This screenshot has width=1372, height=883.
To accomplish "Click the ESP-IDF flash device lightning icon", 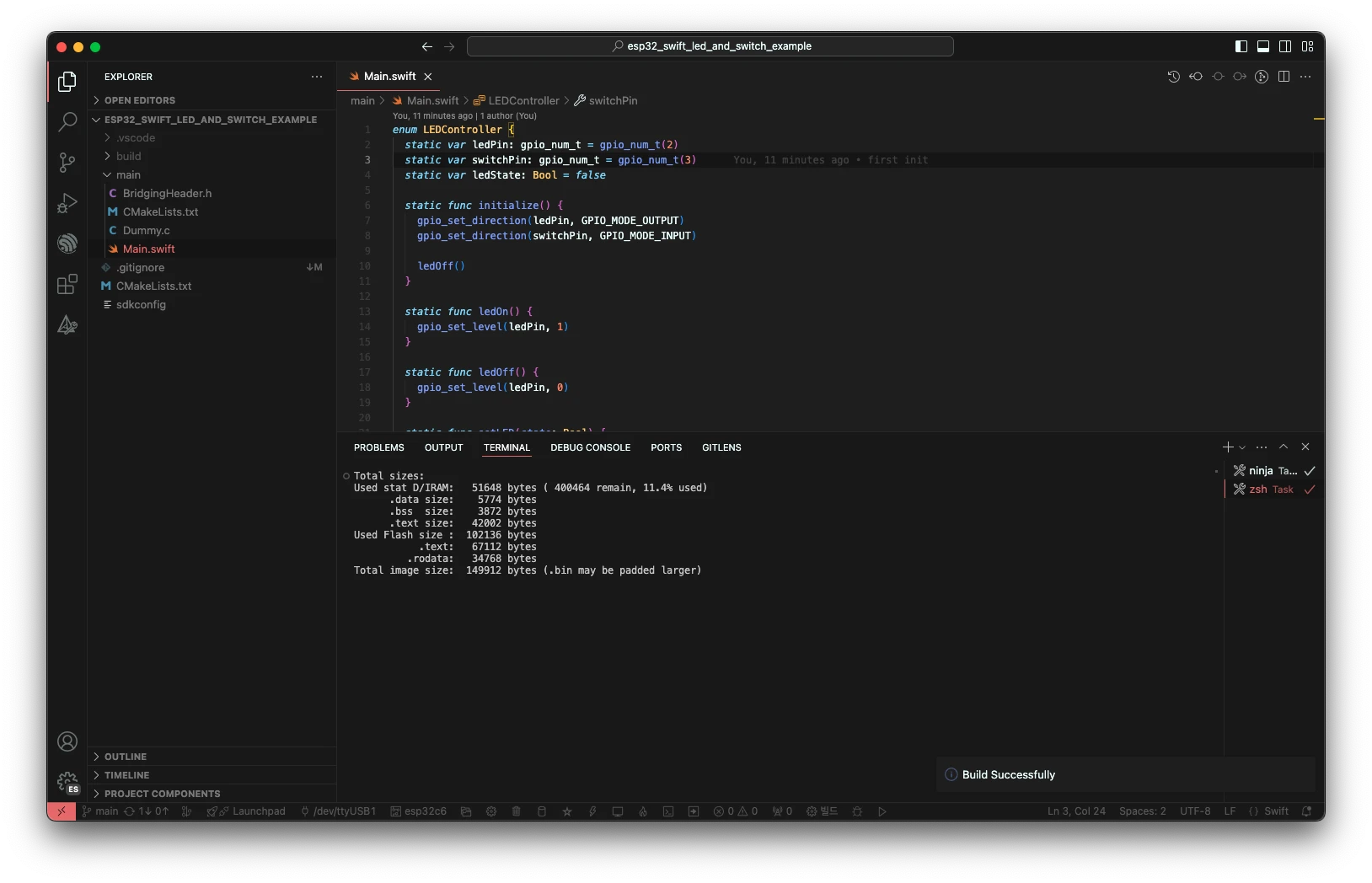I will coord(592,811).
